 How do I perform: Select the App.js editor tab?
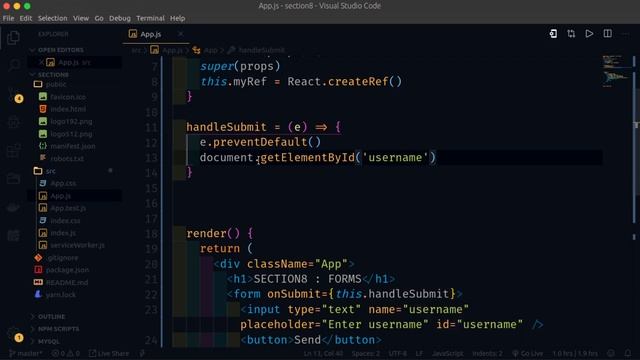click(x=156, y=34)
